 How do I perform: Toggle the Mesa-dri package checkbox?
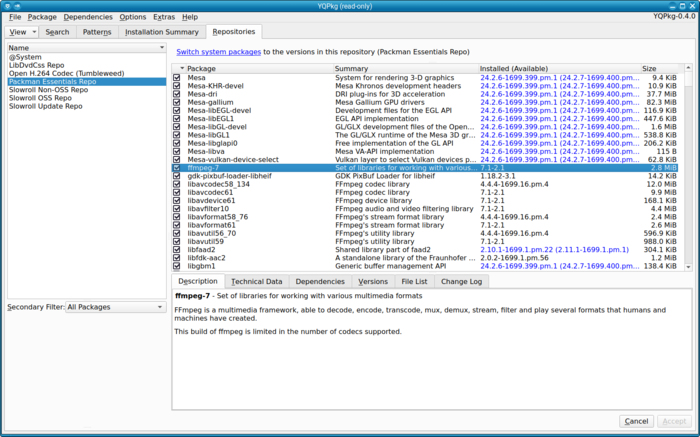tap(178, 94)
